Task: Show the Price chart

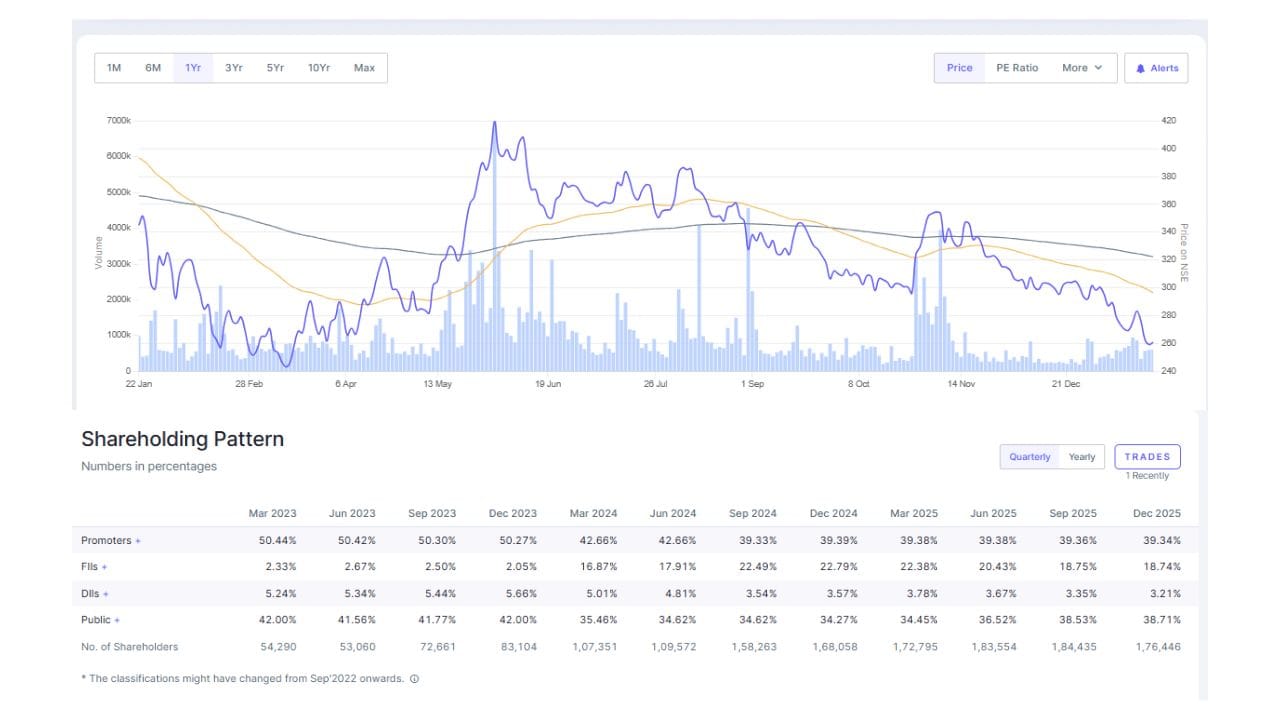Action: click(x=959, y=68)
